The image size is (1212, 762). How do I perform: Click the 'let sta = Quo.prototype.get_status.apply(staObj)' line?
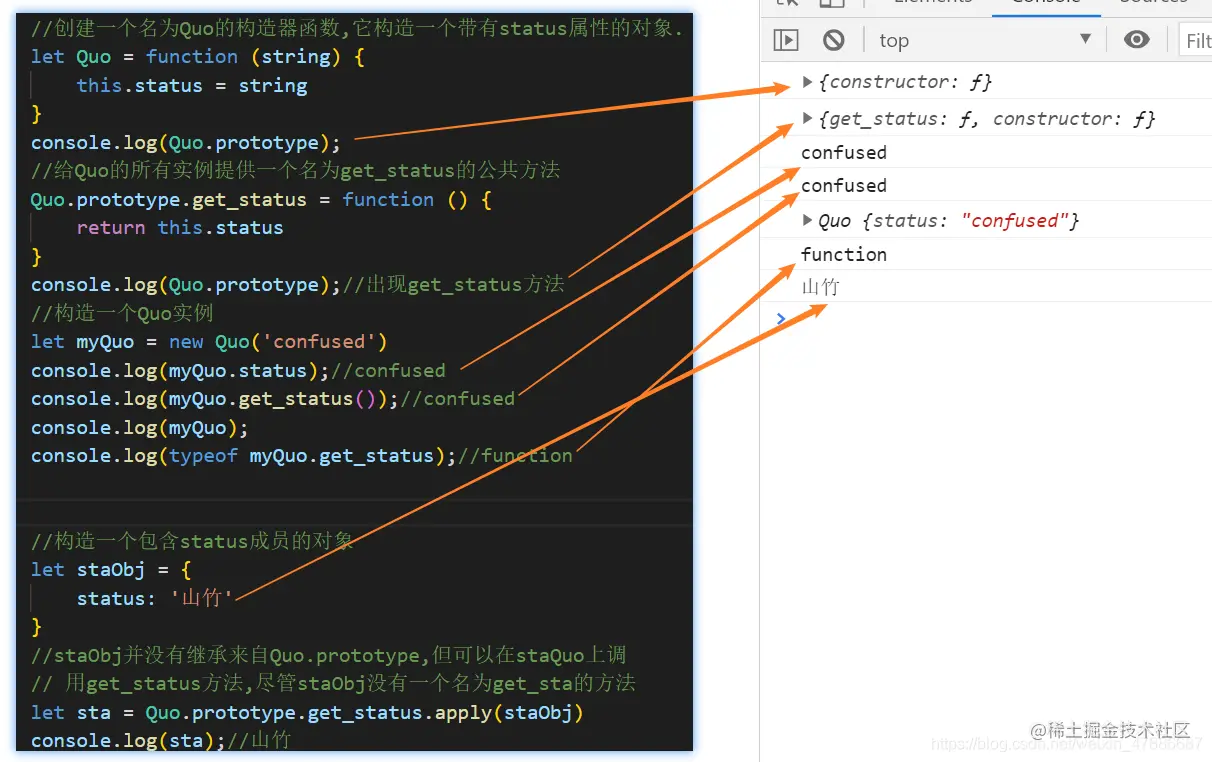307,712
